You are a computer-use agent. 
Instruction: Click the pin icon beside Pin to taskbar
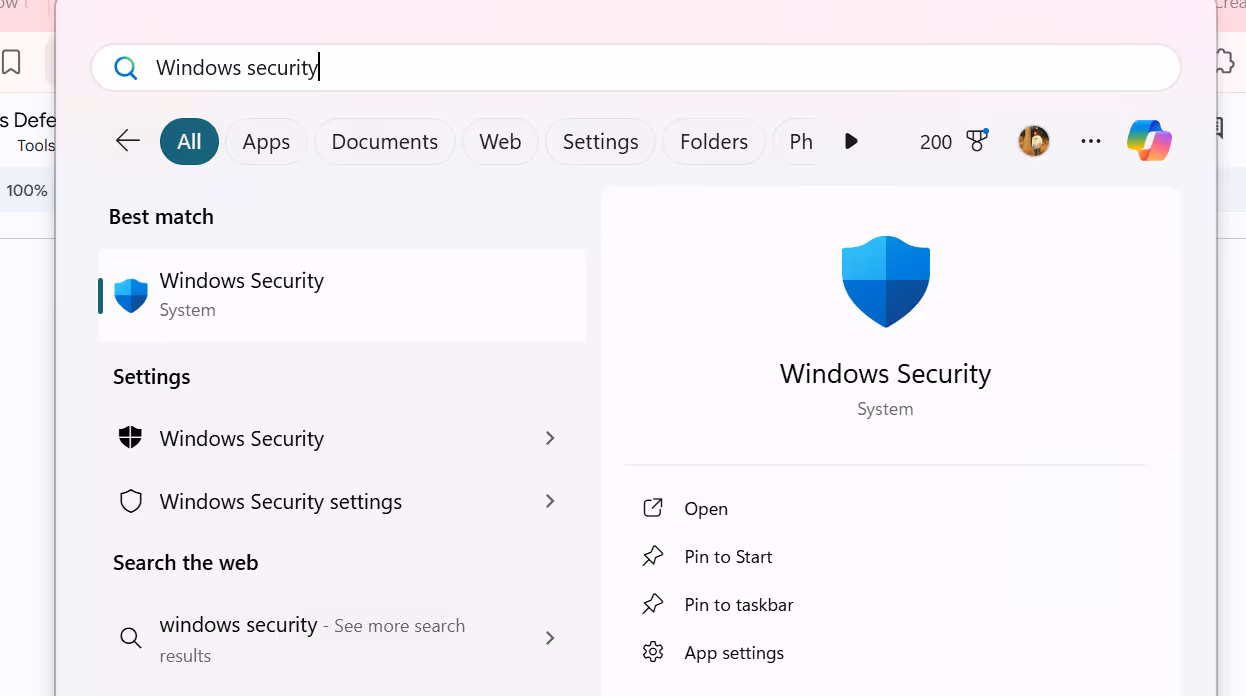point(653,604)
